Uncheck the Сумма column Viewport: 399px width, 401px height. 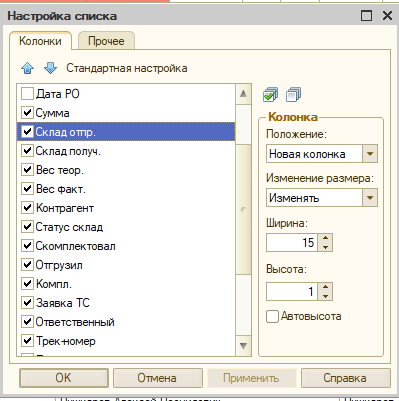coord(27,113)
